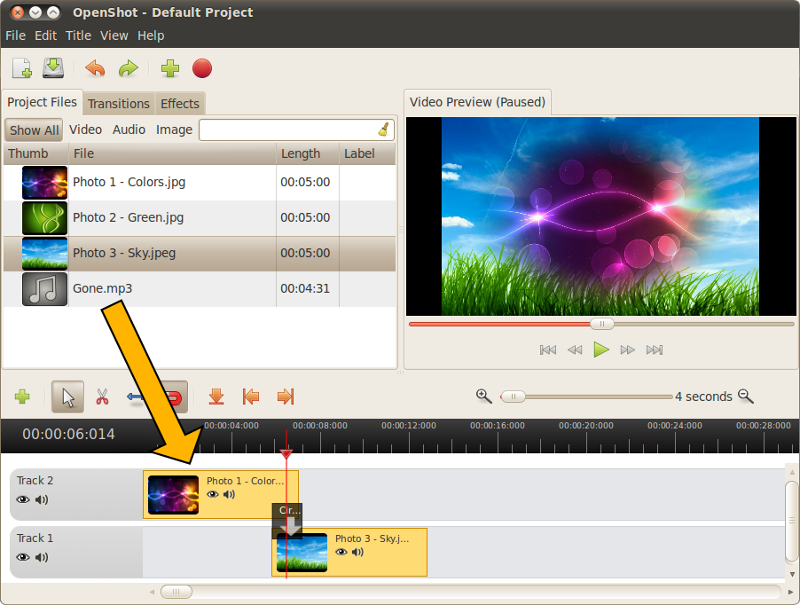Jump to the next marker
Viewport: 800px width, 605px height.
pos(285,397)
